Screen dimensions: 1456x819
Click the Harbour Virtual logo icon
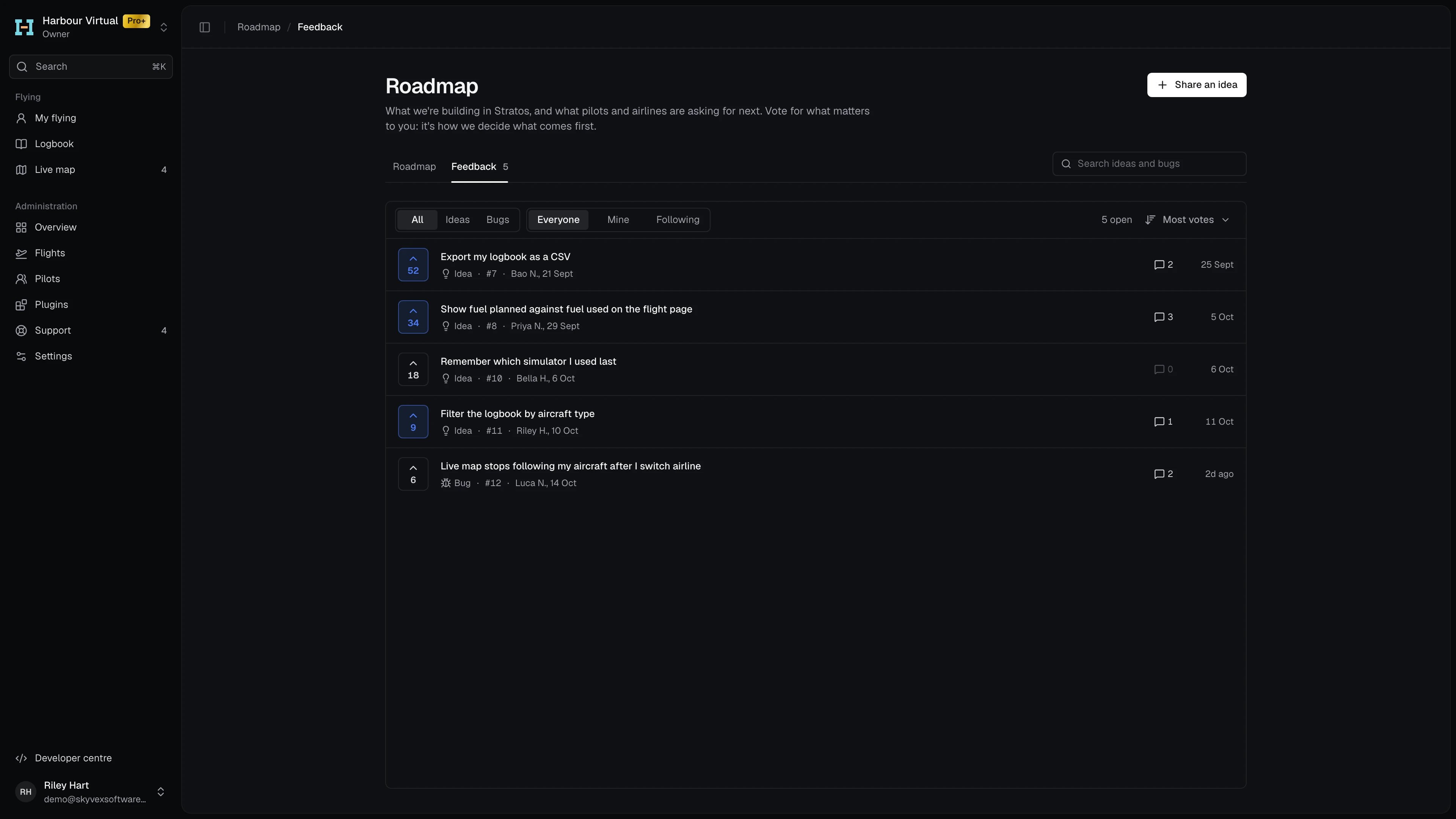point(24,27)
